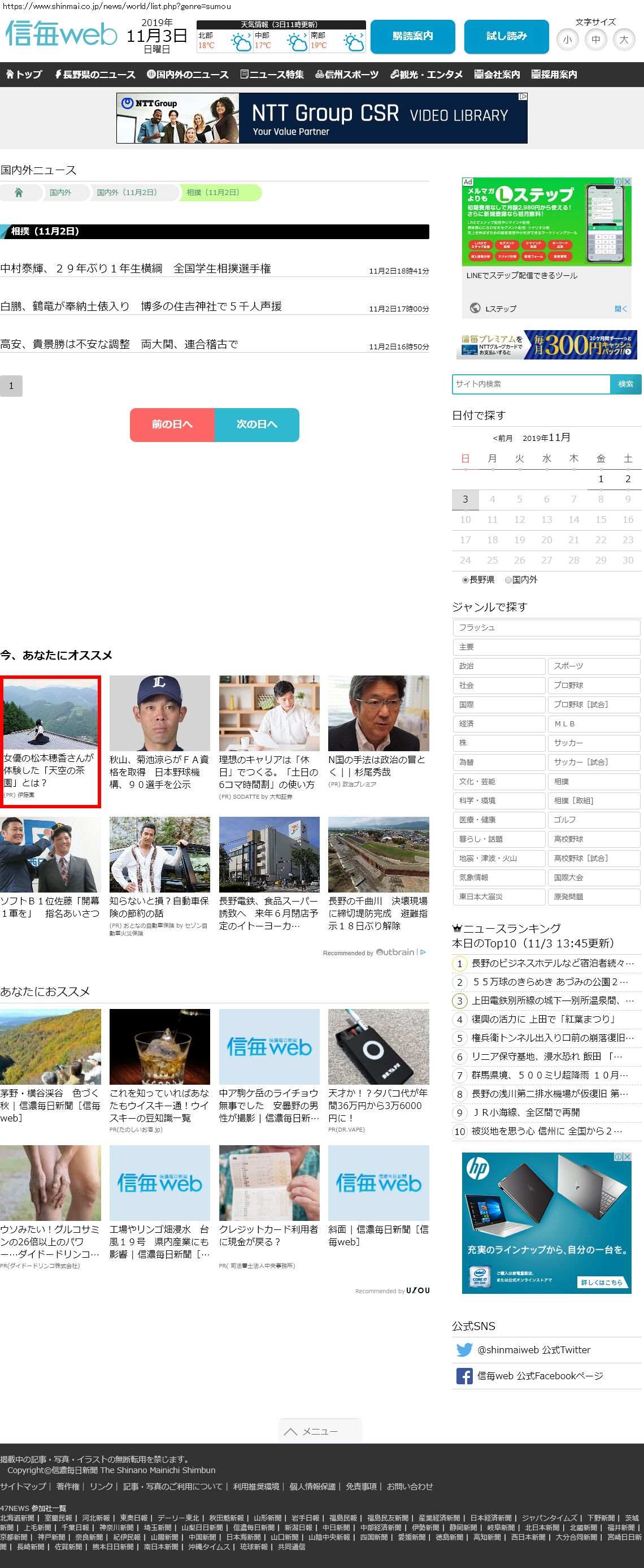Open the official Facebook page icon
The image size is (644, 1568).
pos(464,1376)
